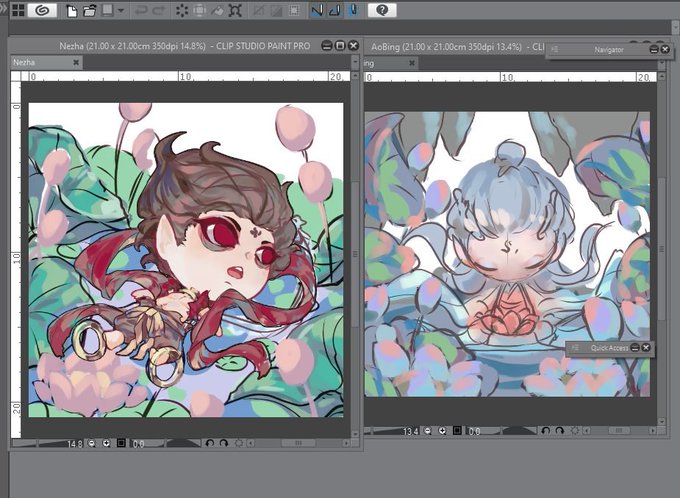Close the Navigator palette
Image resolution: width=680 pixels, height=498 pixels.
pyautogui.click(x=665, y=49)
